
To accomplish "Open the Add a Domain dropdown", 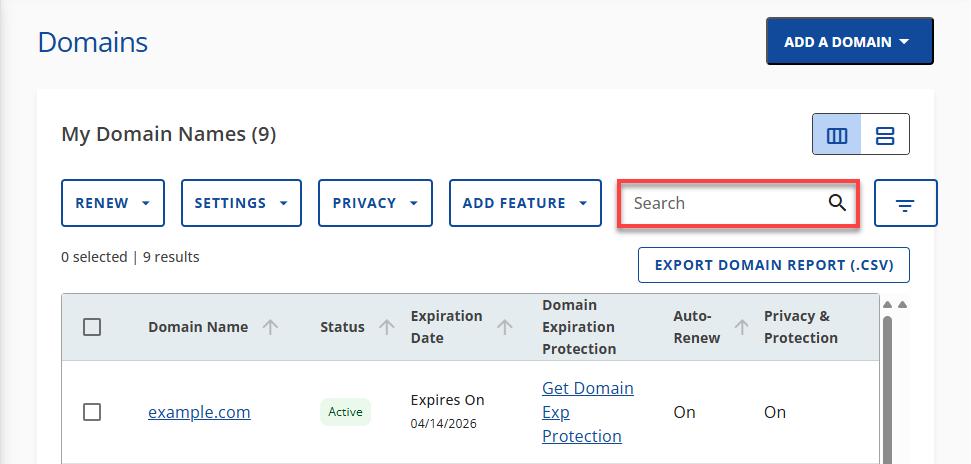I will (849, 42).
